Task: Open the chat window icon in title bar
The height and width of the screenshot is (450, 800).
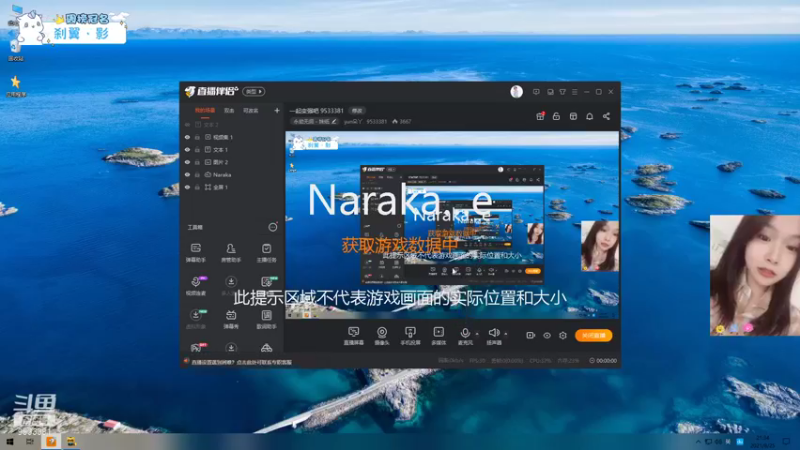Action: click(550, 92)
